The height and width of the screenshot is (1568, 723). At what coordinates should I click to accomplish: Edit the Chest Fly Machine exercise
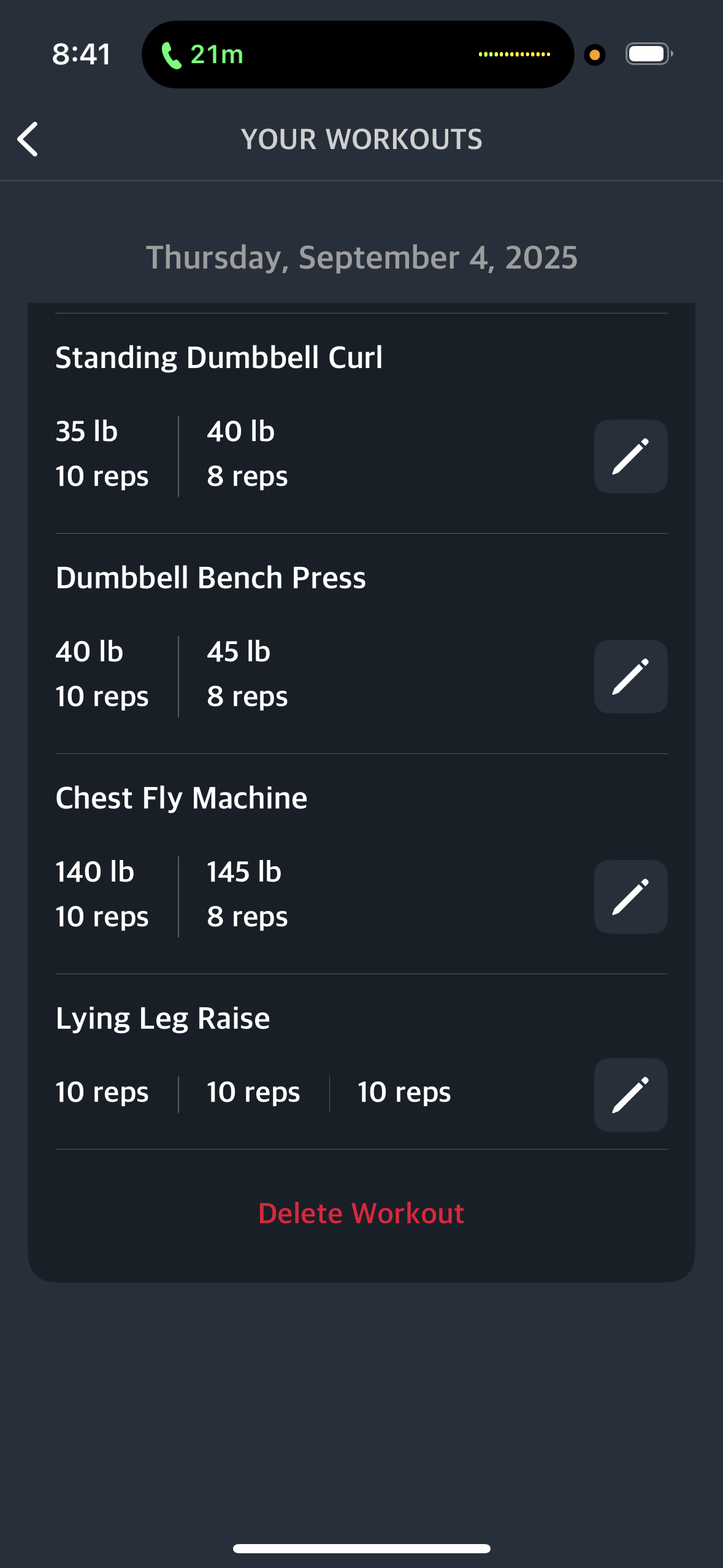point(630,896)
